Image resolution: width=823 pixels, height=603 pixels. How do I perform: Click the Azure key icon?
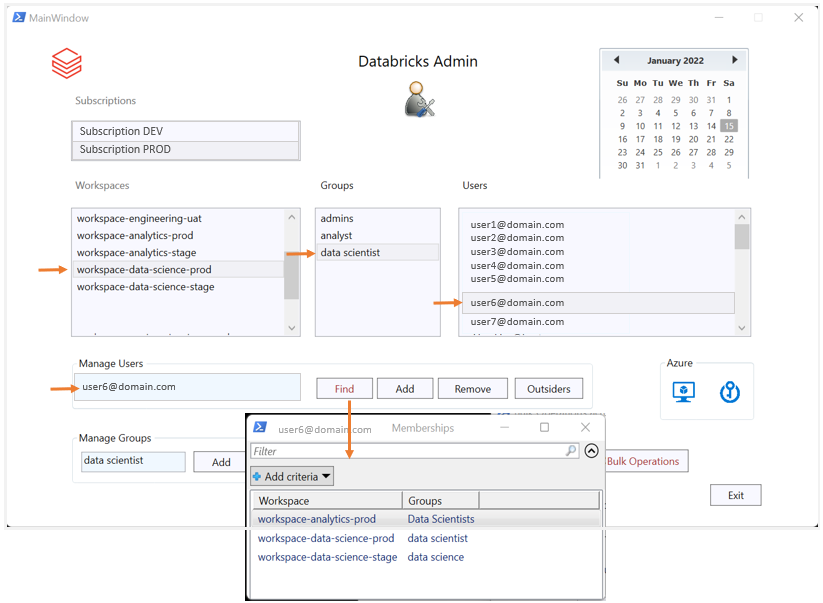point(730,392)
